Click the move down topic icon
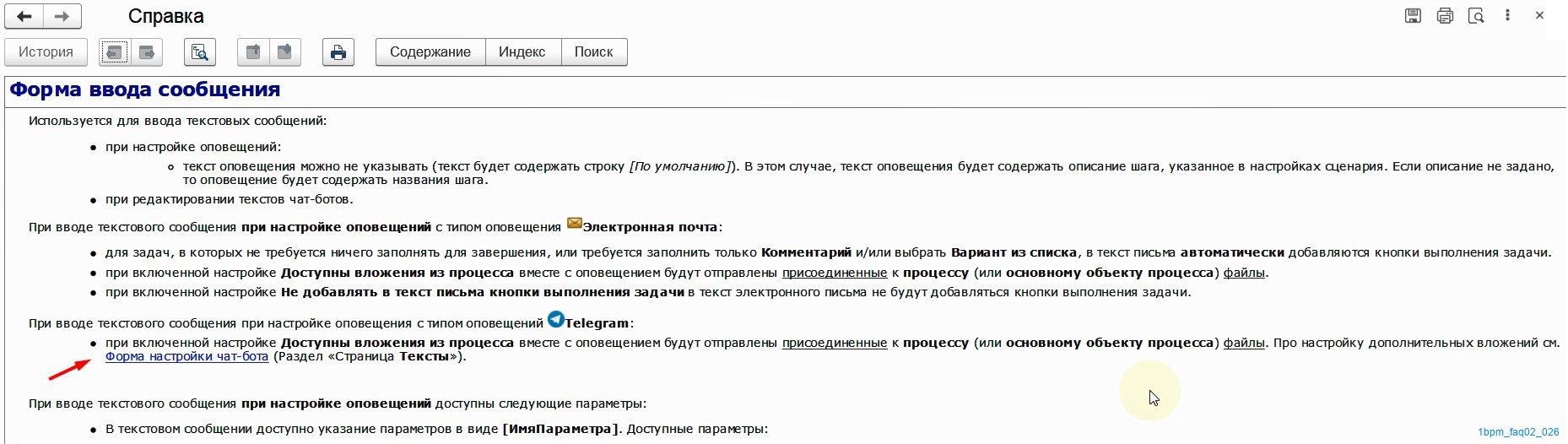This screenshot has height=444, width=1568. 284,52
